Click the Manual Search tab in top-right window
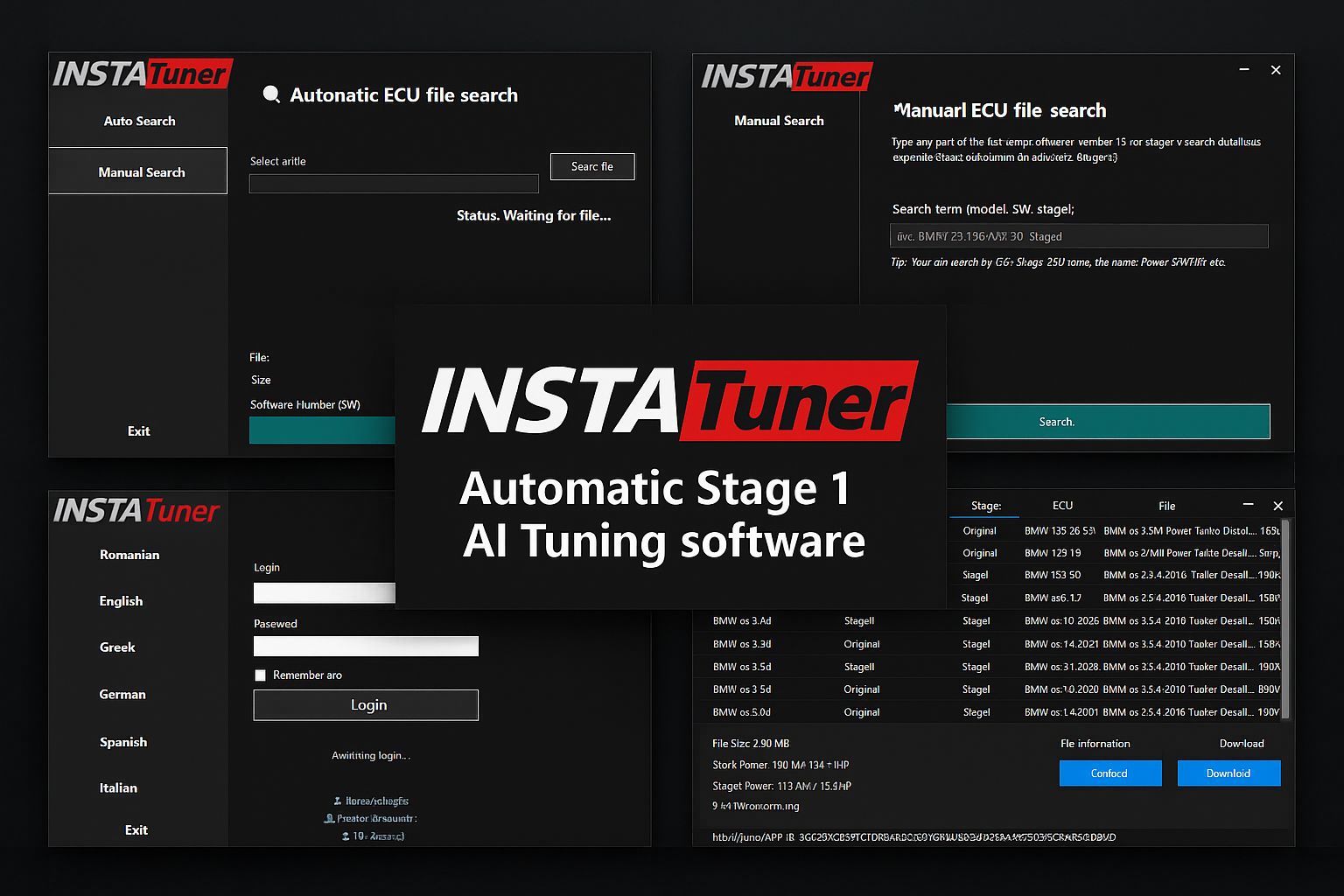This screenshot has width=1344, height=896. coord(779,121)
